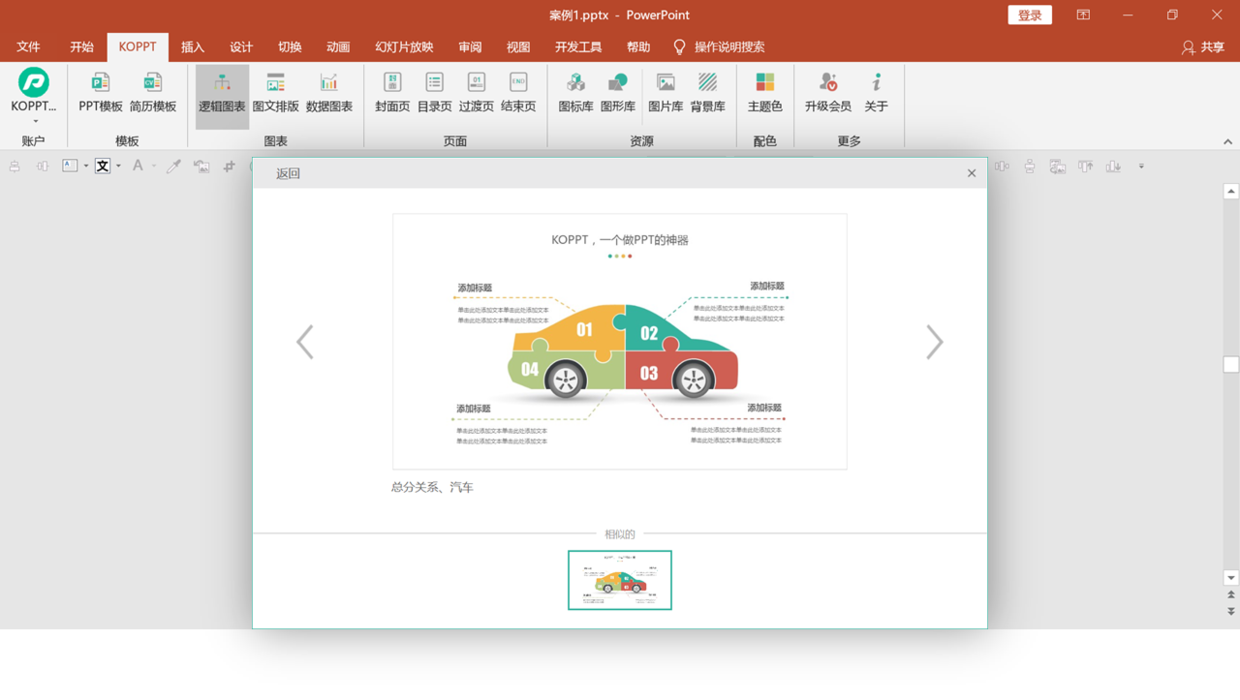
Task: Insert a 目录页 contents page
Action: (x=434, y=93)
